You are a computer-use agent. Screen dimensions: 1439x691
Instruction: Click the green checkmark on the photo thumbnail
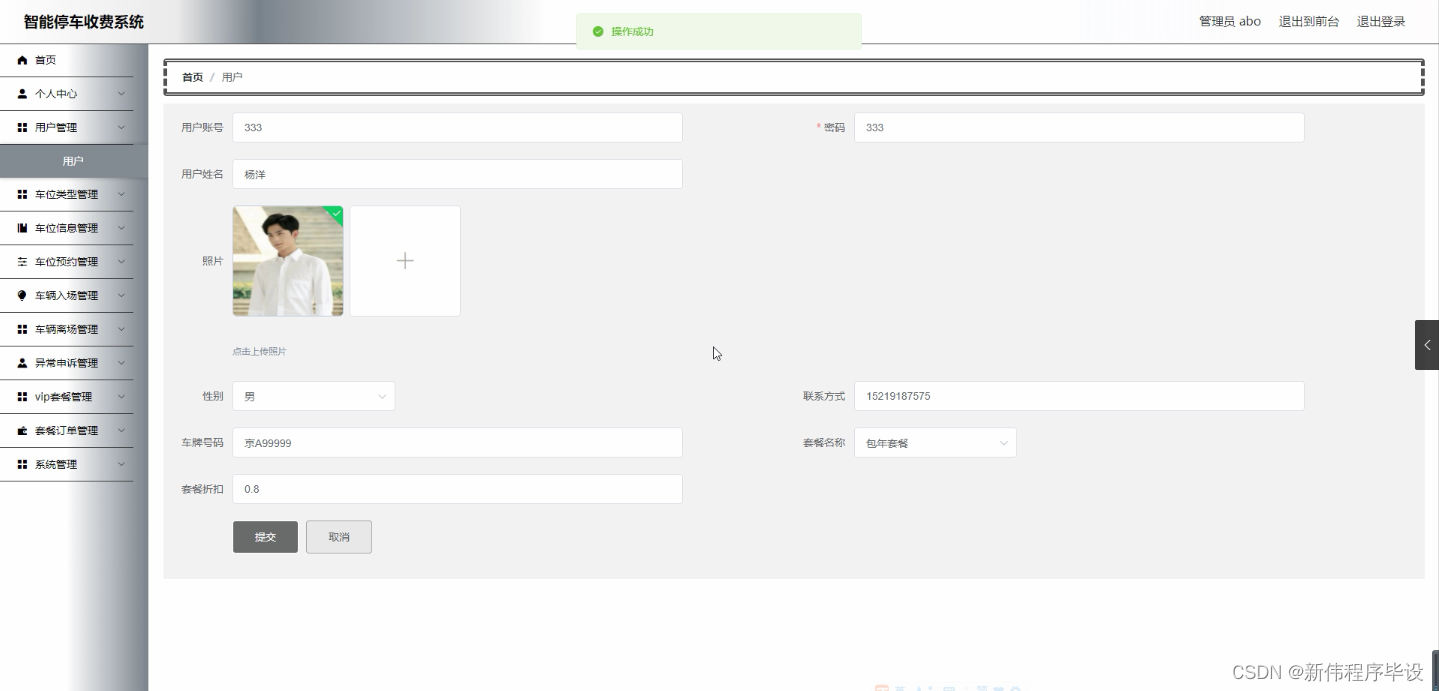point(334,212)
